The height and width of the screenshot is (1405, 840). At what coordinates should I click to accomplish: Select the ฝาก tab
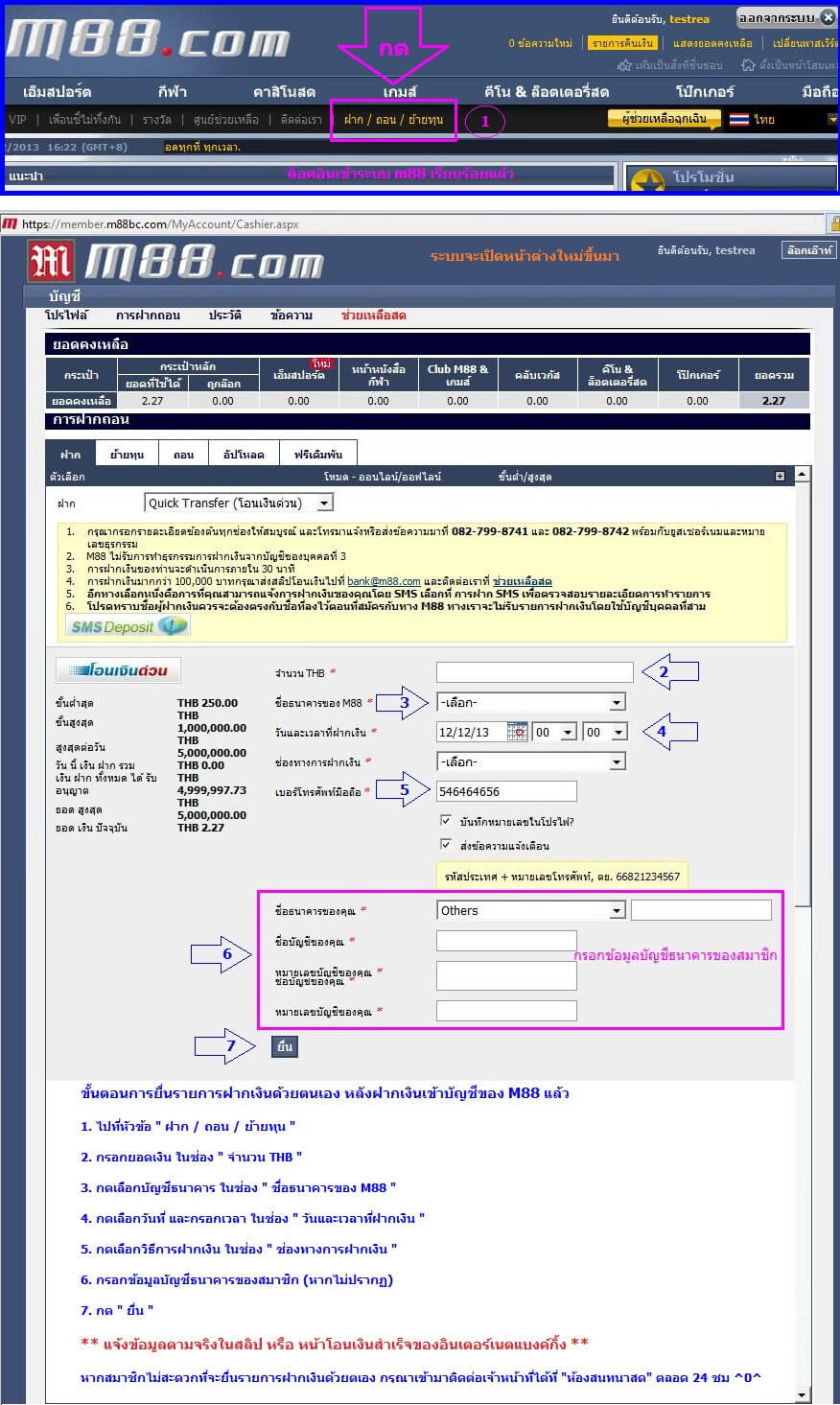point(70,454)
